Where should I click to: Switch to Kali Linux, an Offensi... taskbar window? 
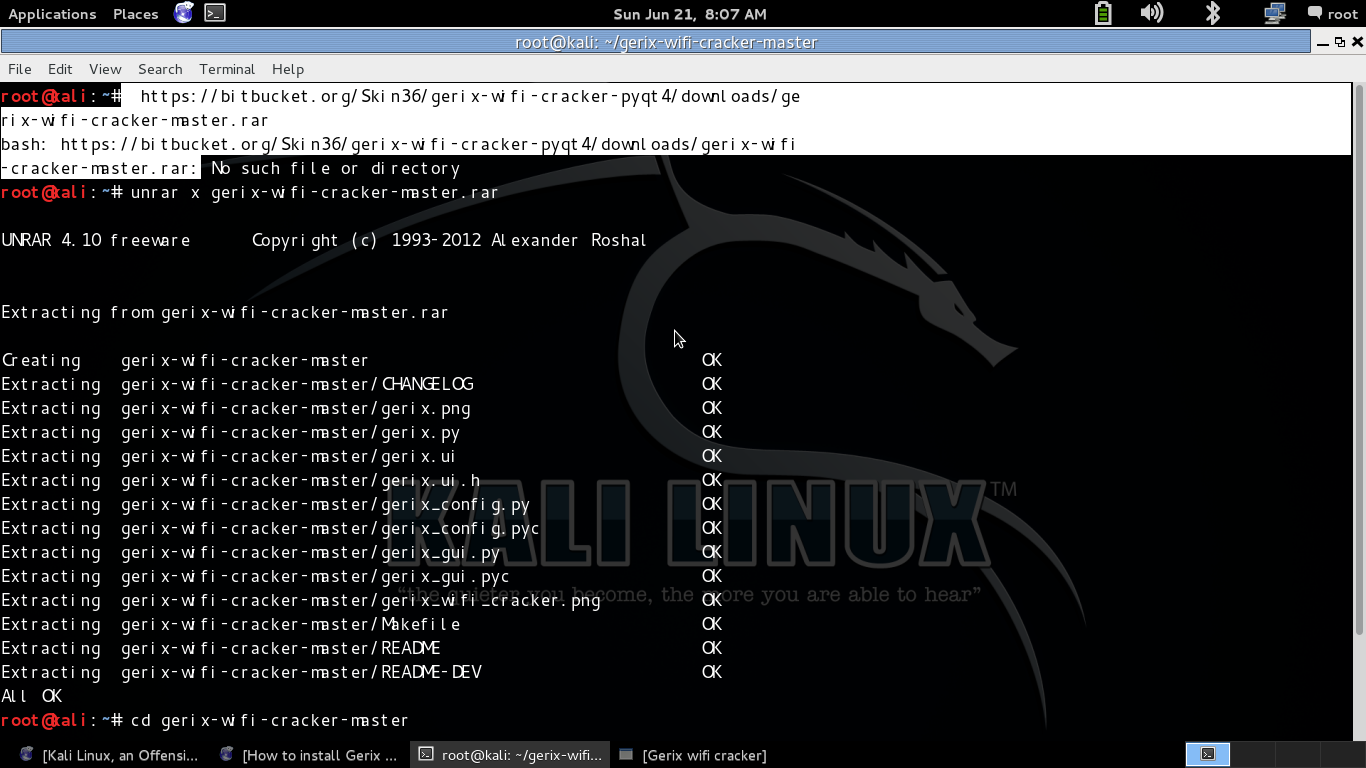pos(110,755)
